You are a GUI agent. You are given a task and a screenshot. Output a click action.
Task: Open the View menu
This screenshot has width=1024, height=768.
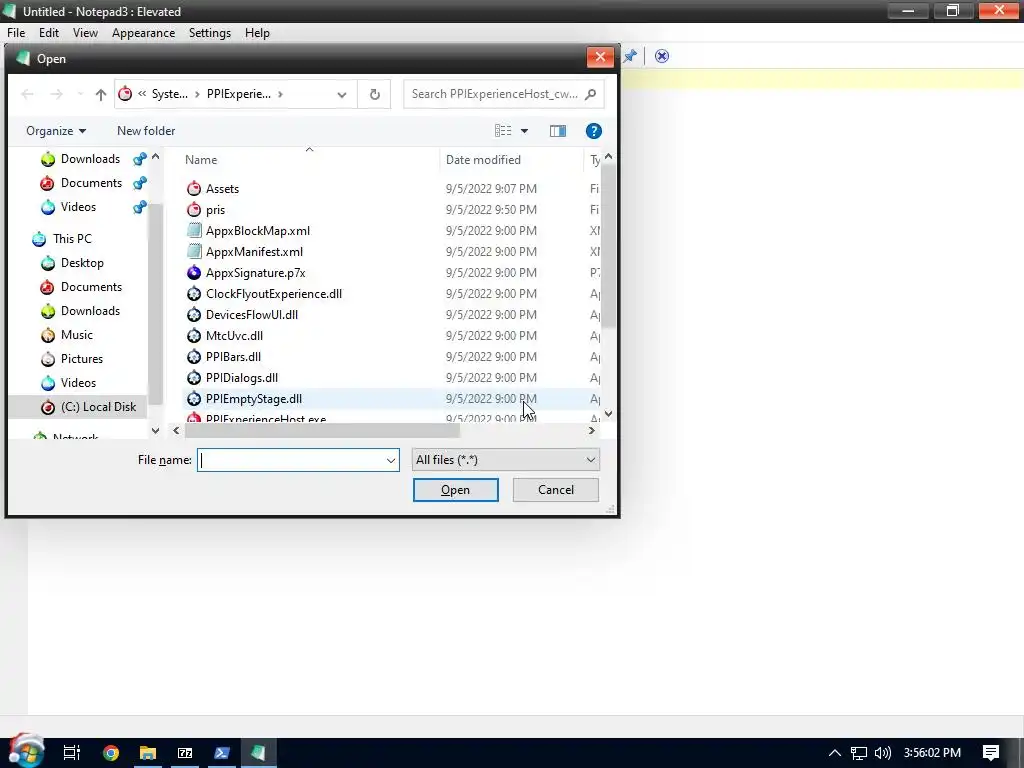(x=86, y=33)
